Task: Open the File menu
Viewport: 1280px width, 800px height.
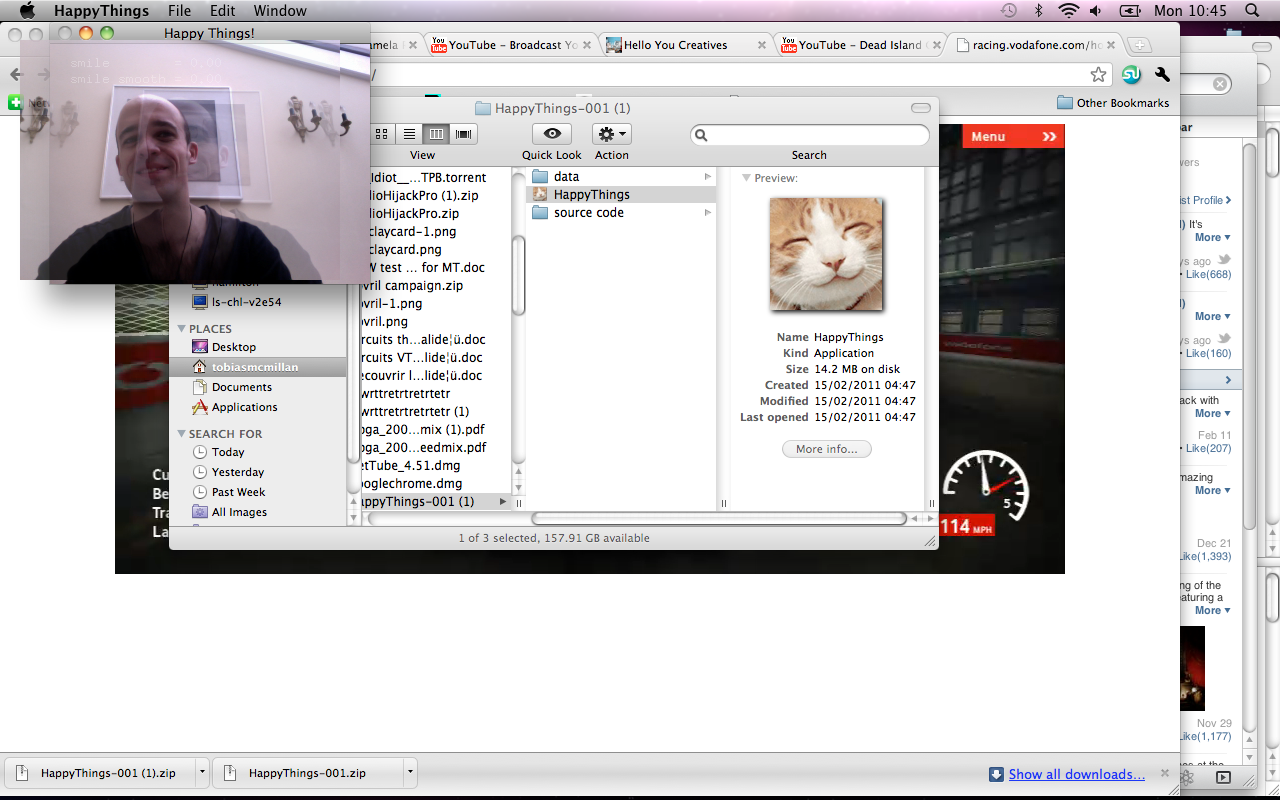Action: [179, 11]
